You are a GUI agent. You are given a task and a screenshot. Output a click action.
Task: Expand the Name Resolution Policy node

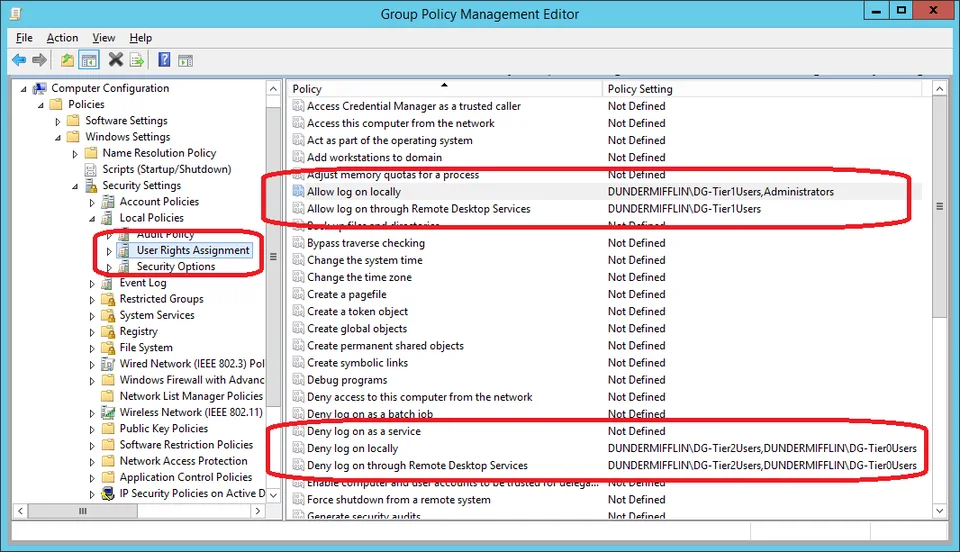[x=75, y=154]
